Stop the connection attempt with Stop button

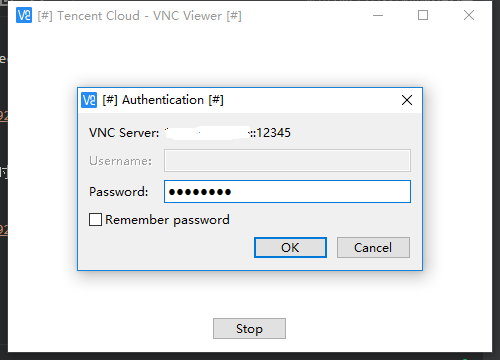(x=249, y=329)
